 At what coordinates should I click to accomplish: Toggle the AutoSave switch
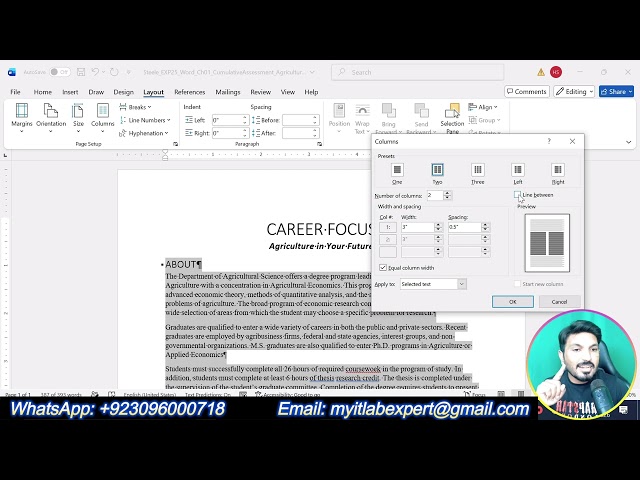click(x=60, y=72)
